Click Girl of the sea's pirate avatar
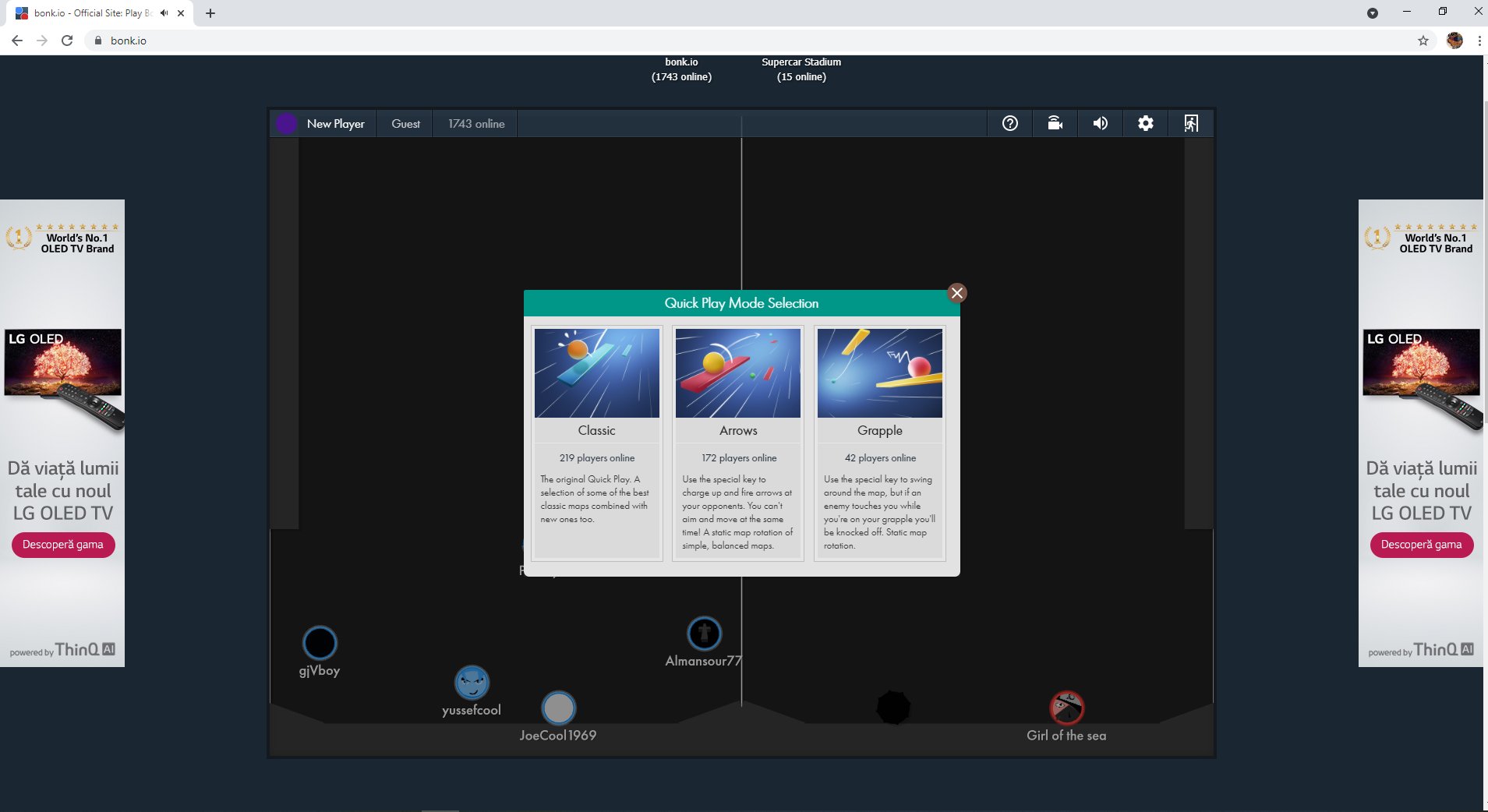 tap(1066, 708)
